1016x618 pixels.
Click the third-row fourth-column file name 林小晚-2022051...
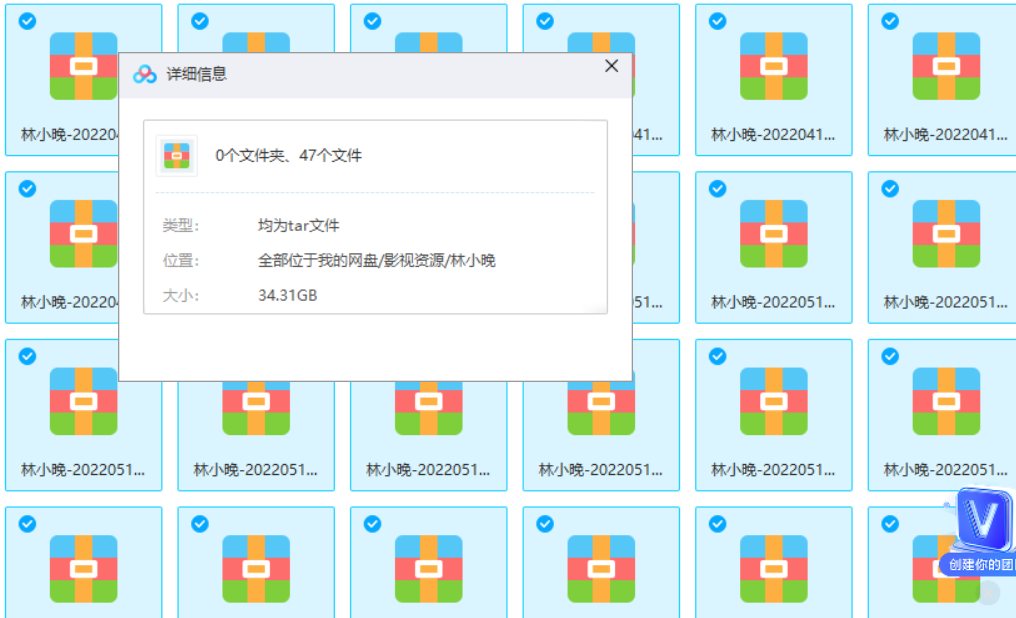point(600,470)
